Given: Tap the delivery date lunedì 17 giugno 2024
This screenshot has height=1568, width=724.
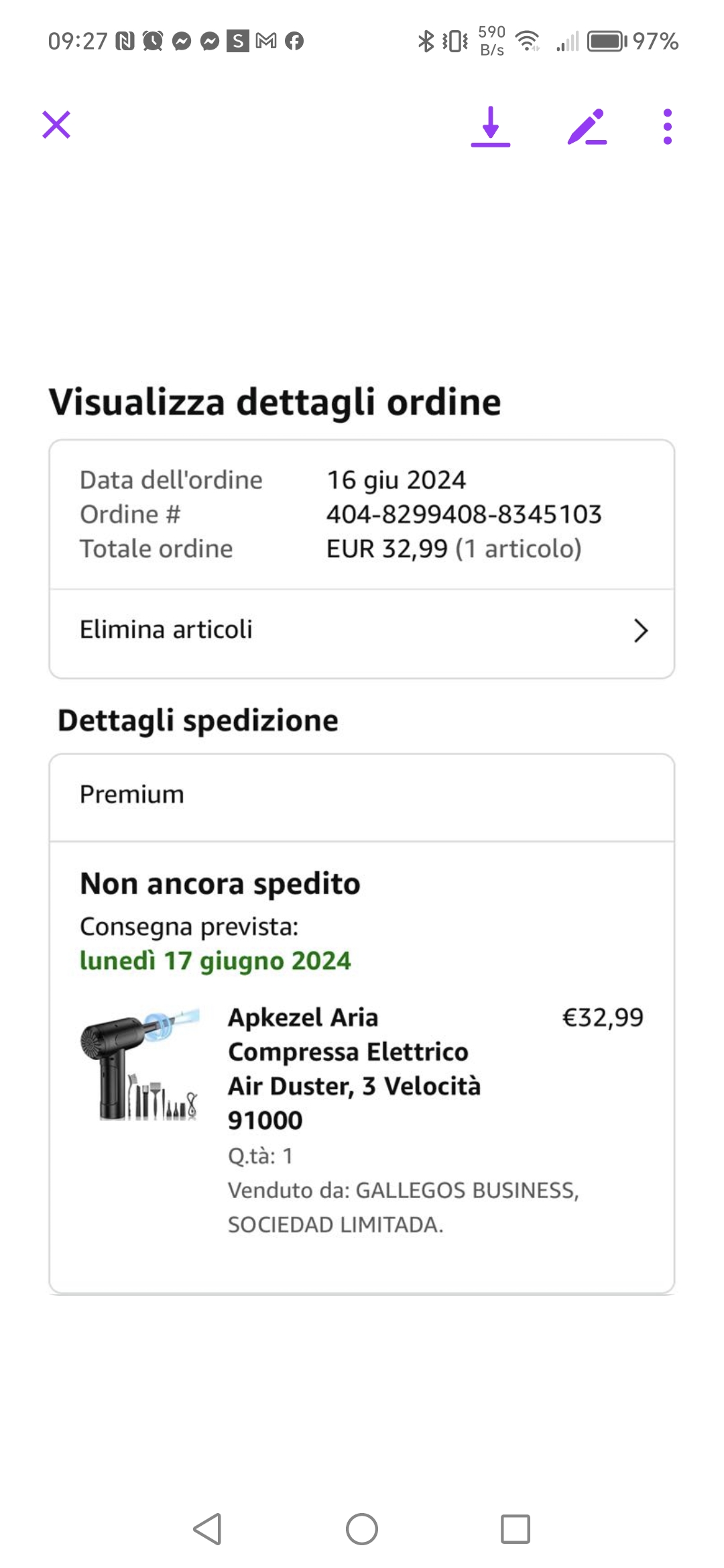Looking at the screenshot, I should [215, 961].
